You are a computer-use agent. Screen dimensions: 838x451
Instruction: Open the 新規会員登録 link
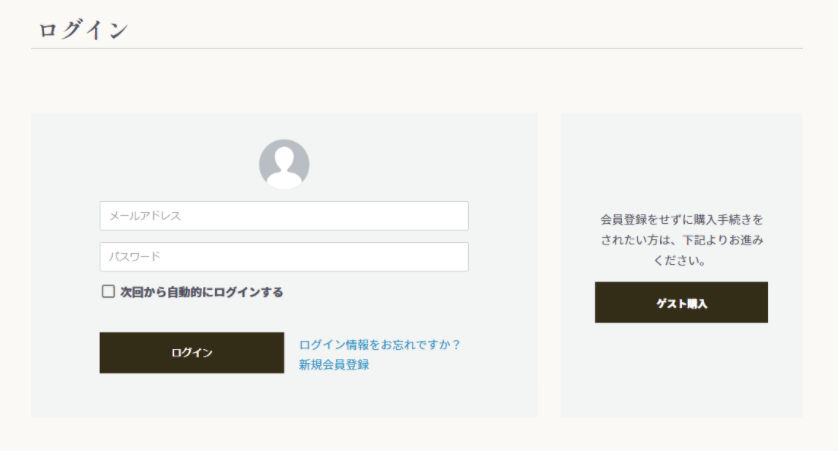click(334, 365)
